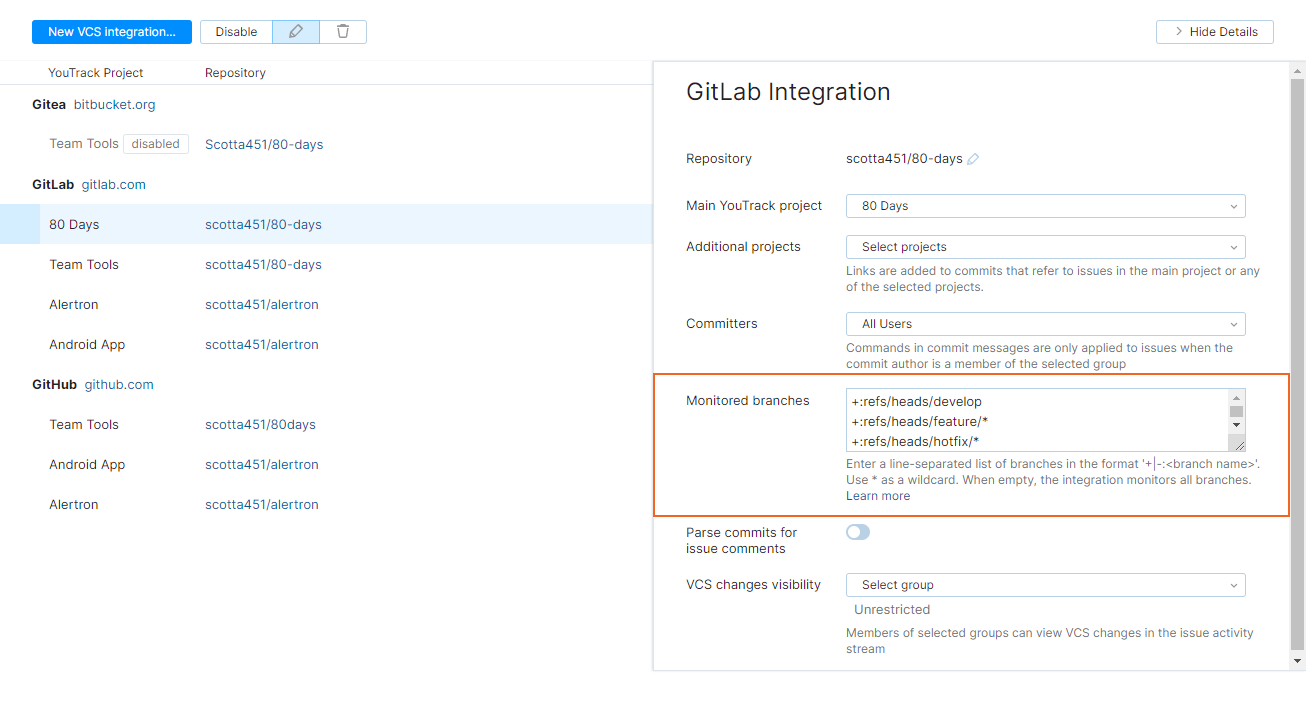Click inside the Monitored branches text area
Viewport: 1306px width, 712px height.
[1030, 420]
